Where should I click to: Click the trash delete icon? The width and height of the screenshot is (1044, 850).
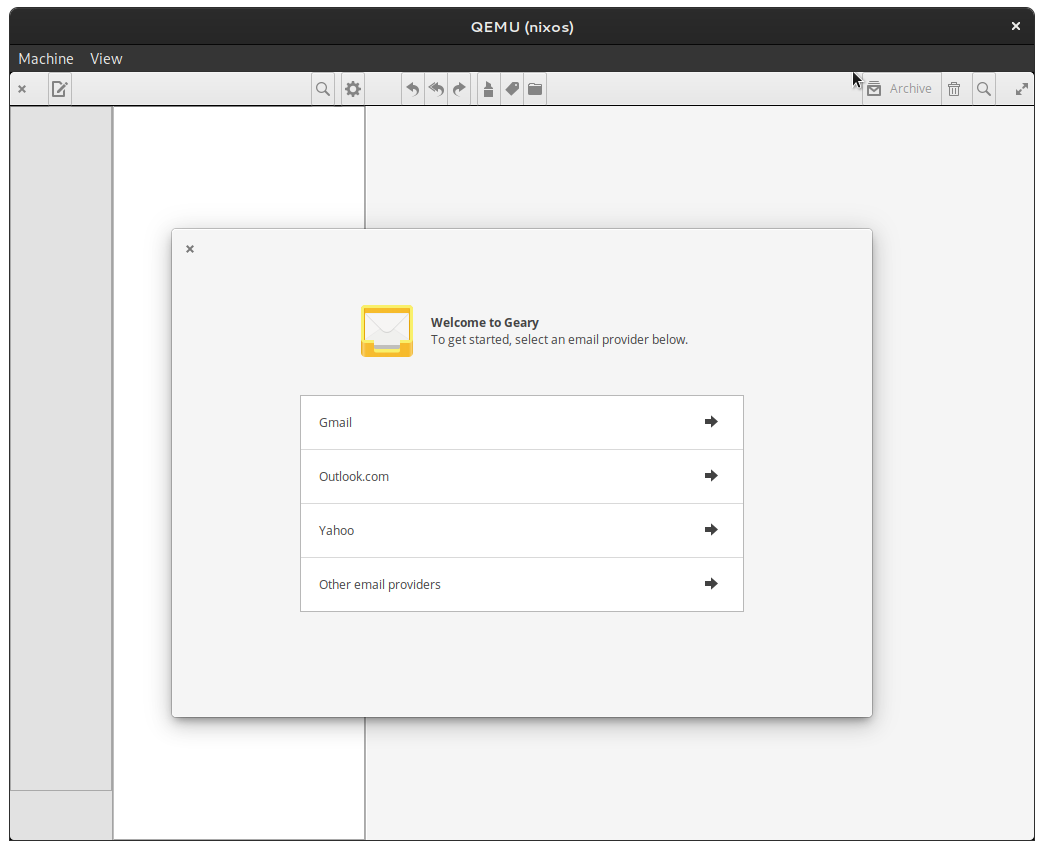[x=954, y=89]
